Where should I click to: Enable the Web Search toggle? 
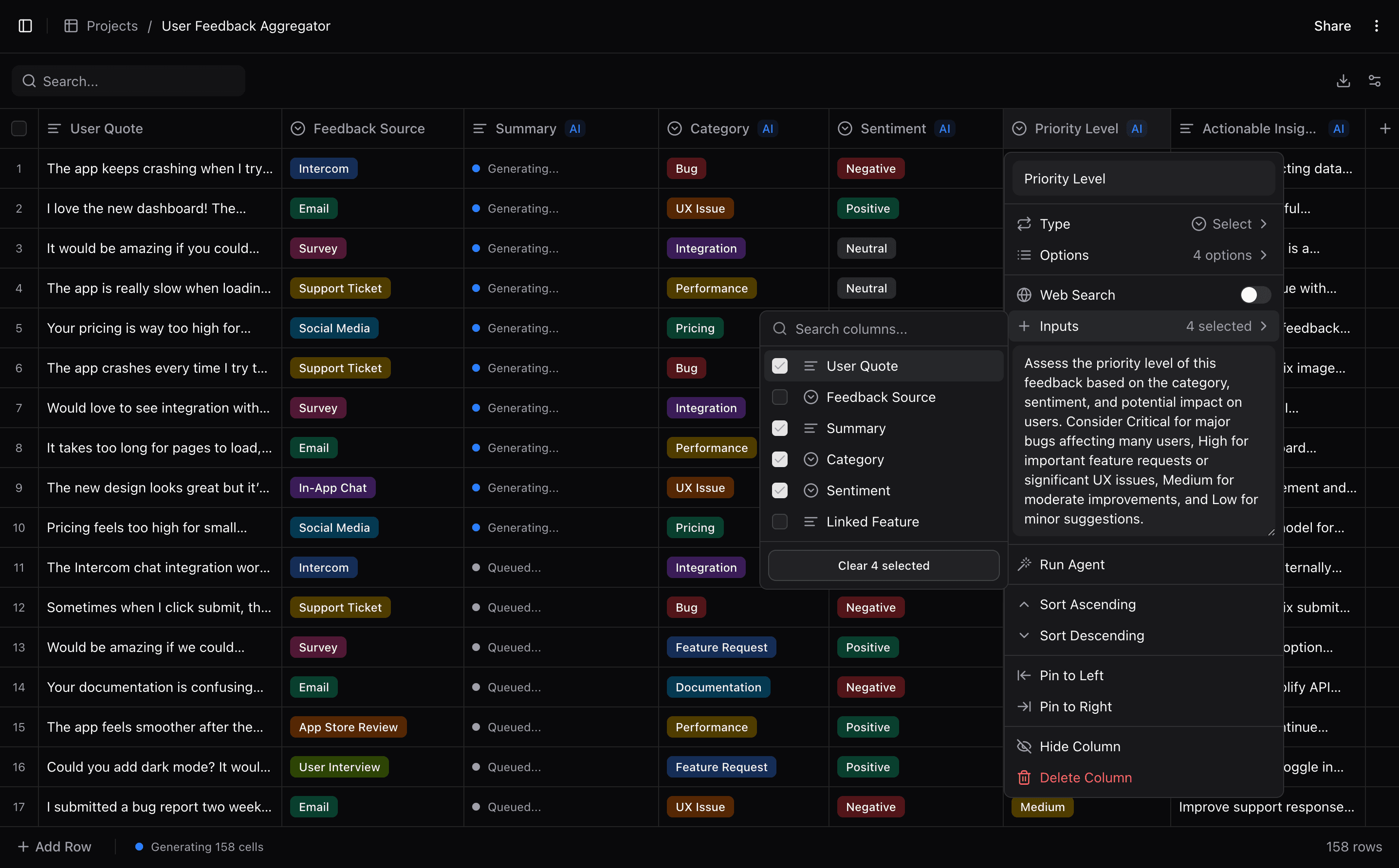pos(1254,295)
